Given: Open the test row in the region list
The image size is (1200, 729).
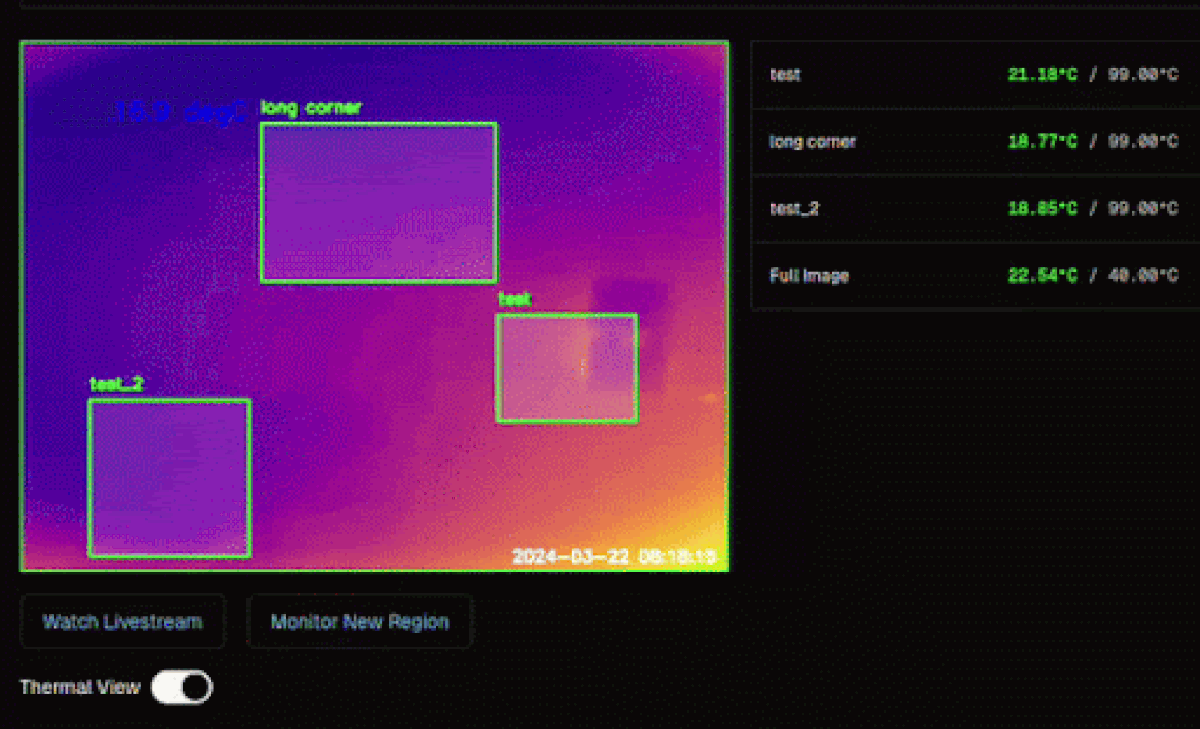Looking at the screenshot, I should coord(785,75).
